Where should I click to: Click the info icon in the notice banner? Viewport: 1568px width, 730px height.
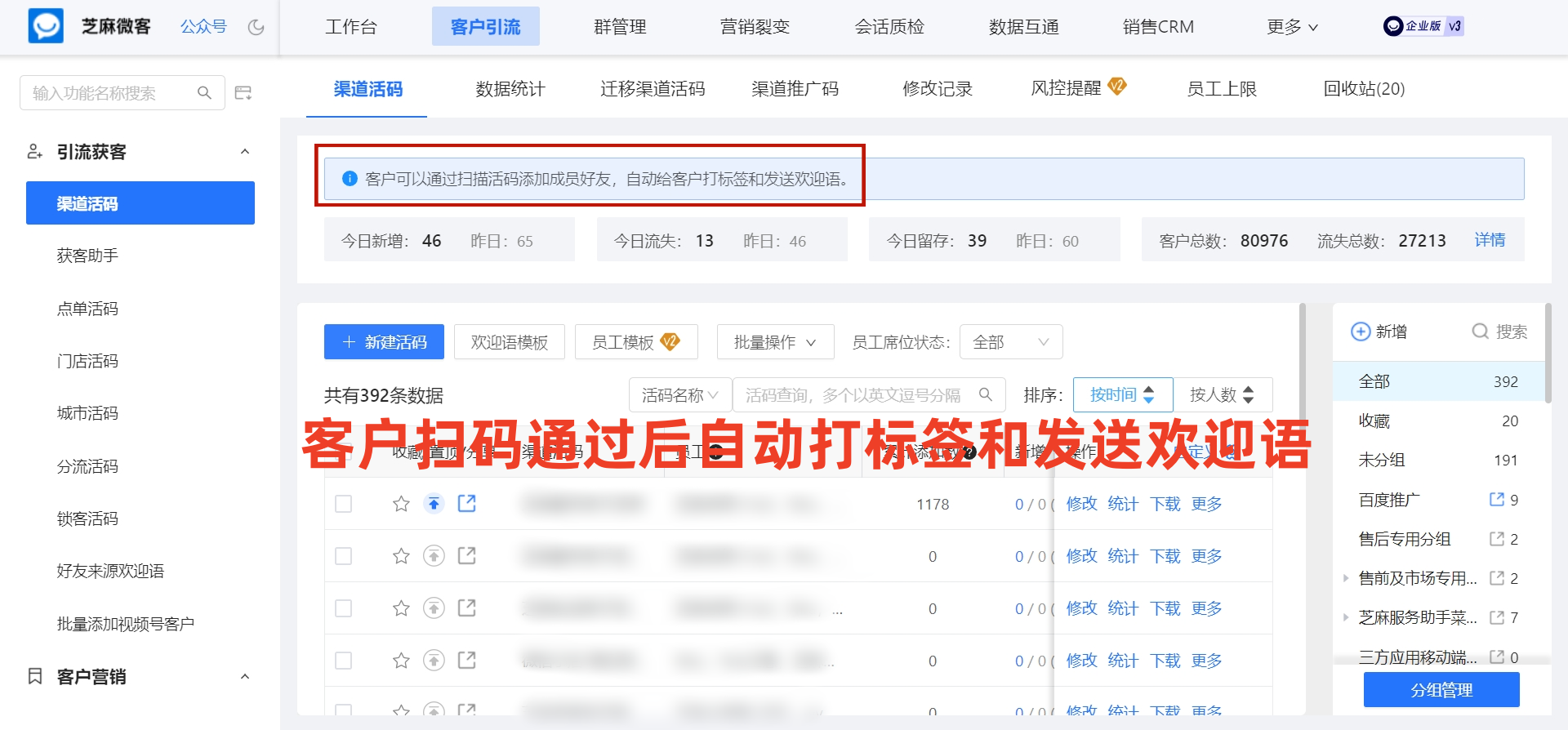click(x=350, y=179)
